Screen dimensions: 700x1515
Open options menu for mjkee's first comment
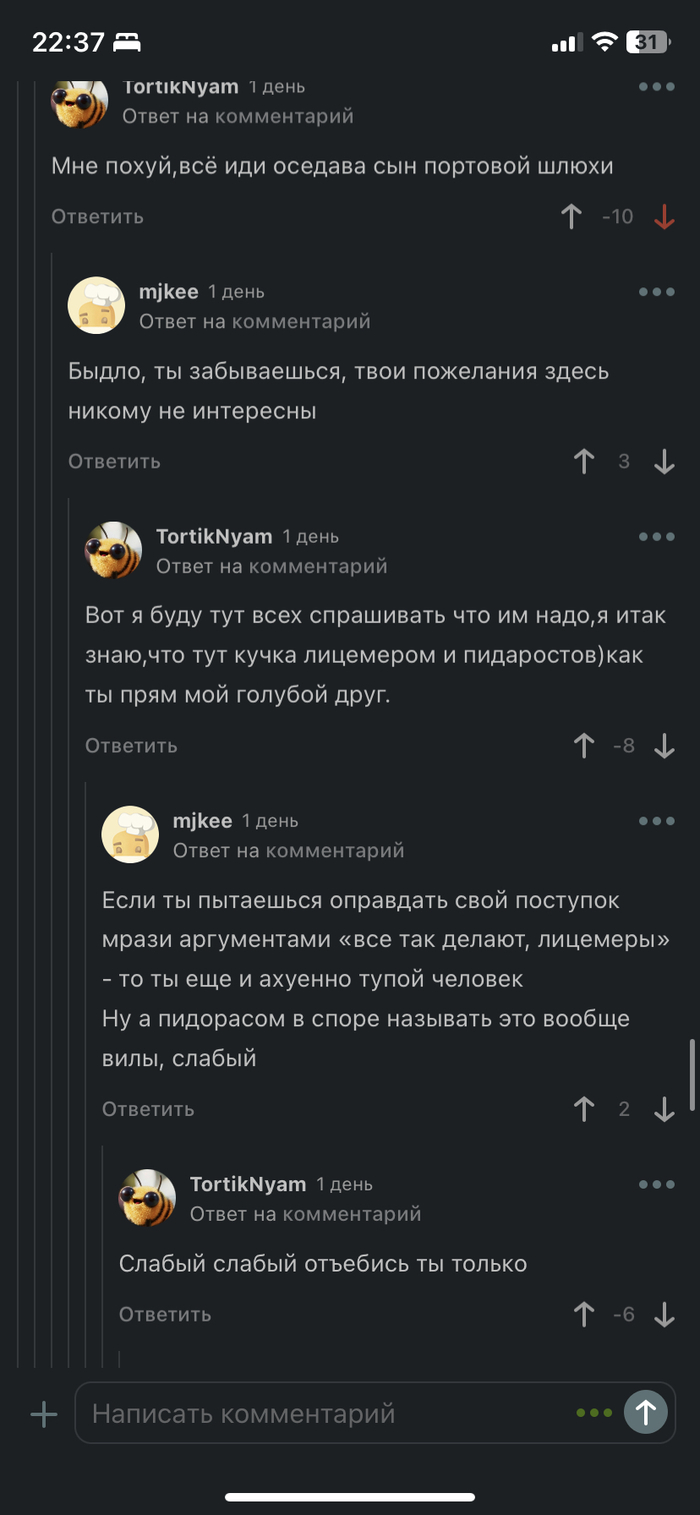click(657, 292)
